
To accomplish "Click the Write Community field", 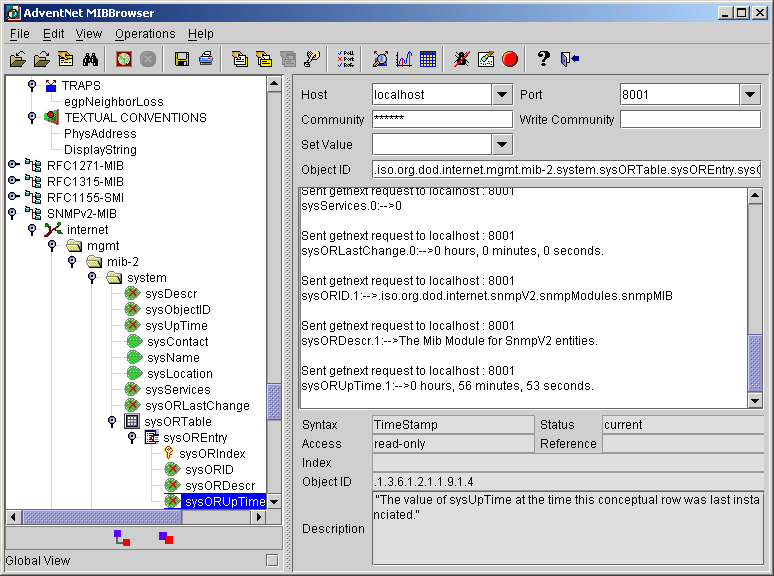I will tap(690, 119).
